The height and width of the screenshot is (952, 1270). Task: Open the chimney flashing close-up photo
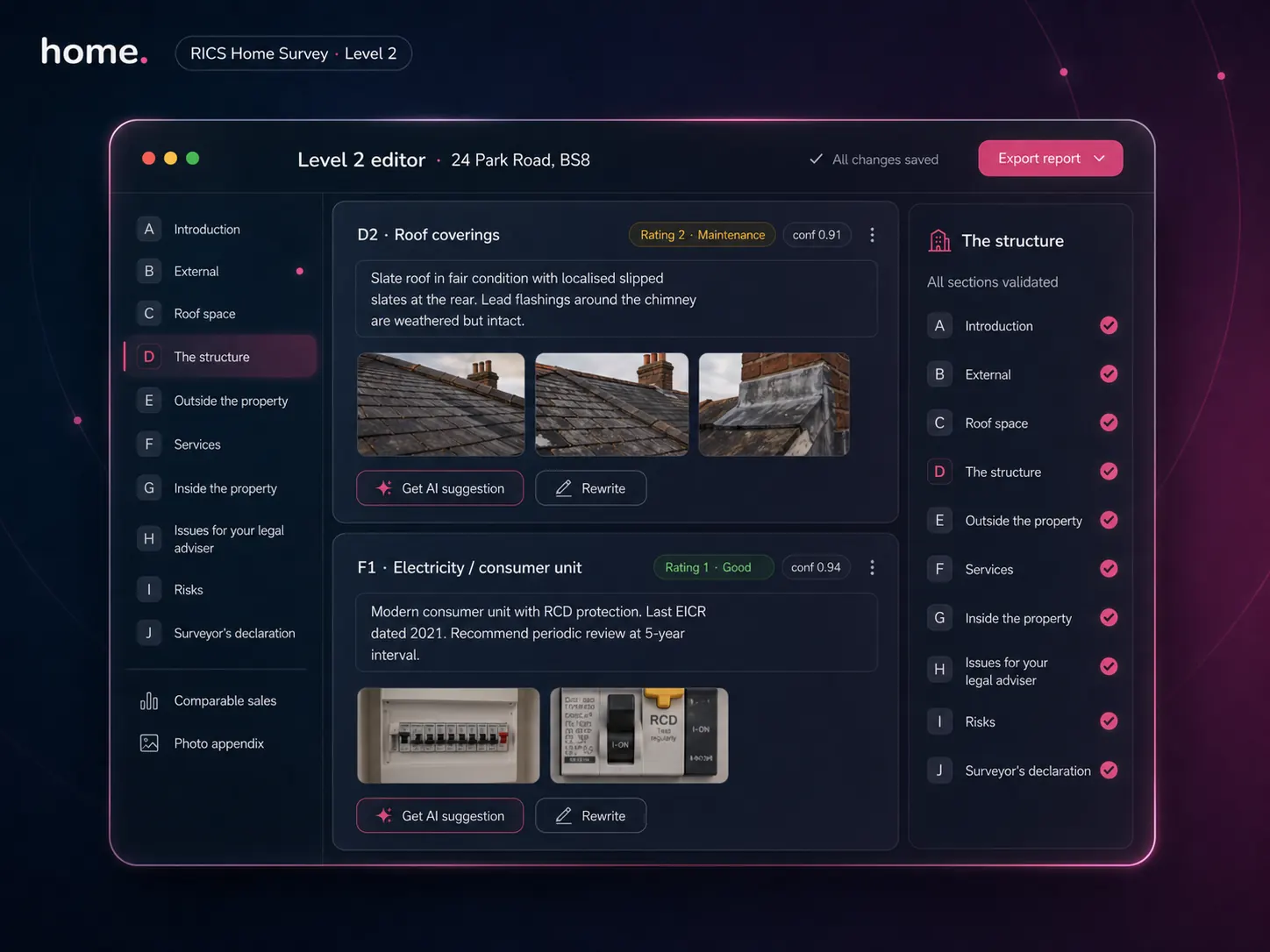click(x=774, y=404)
